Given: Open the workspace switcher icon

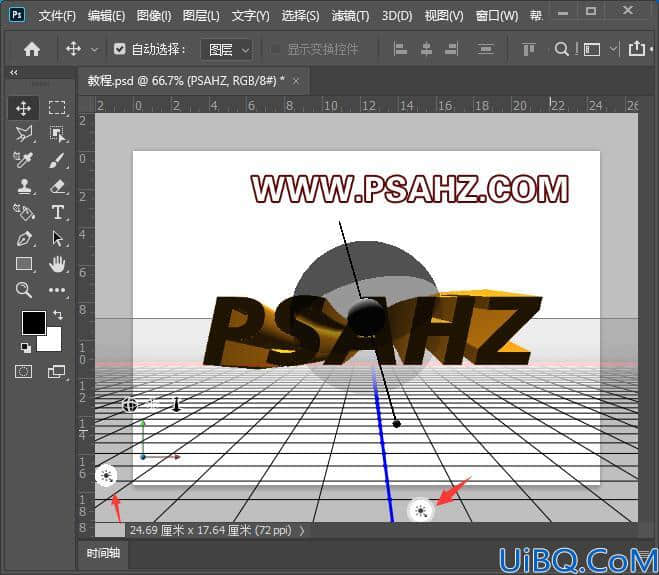Looking at the screenshot, I should pyautogui.click(x=591, y=50).
